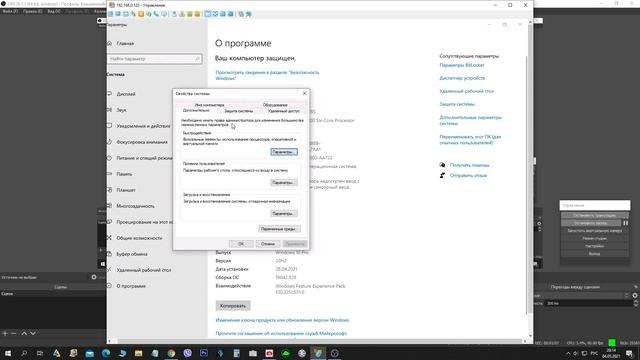Image resolution: width=640 pixels, height=360 pixels.
Task: Open the Оборудование tab
Action: 275,105
